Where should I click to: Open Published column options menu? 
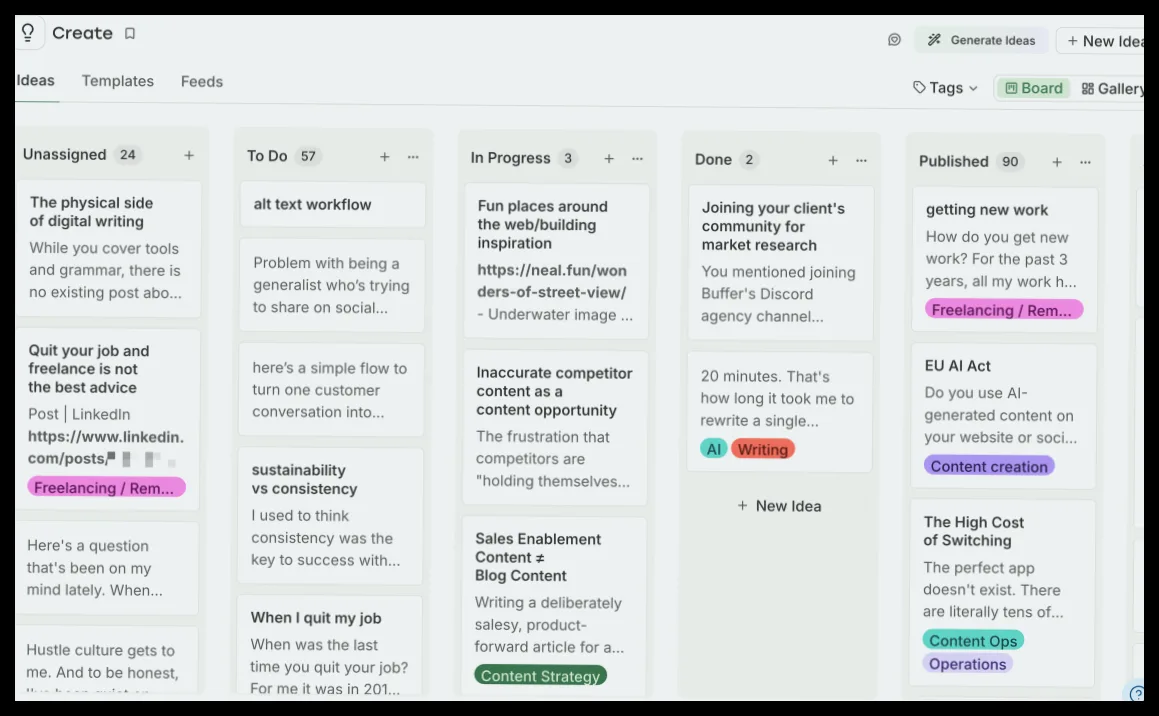coord(1085,162)
